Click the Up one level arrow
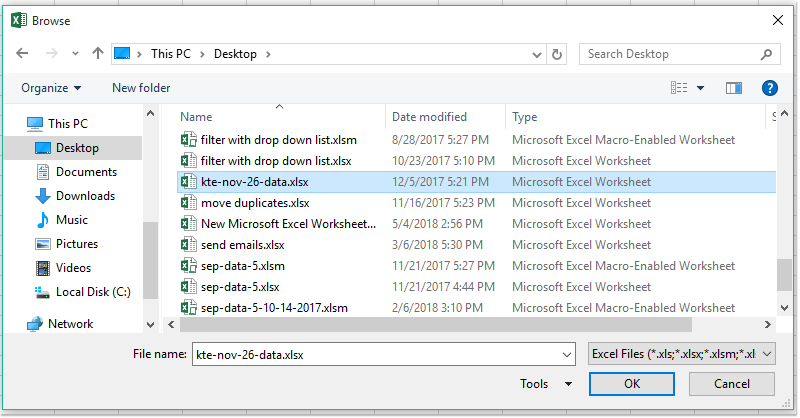This screenshot has width=800, height=418. pos(97,54)
